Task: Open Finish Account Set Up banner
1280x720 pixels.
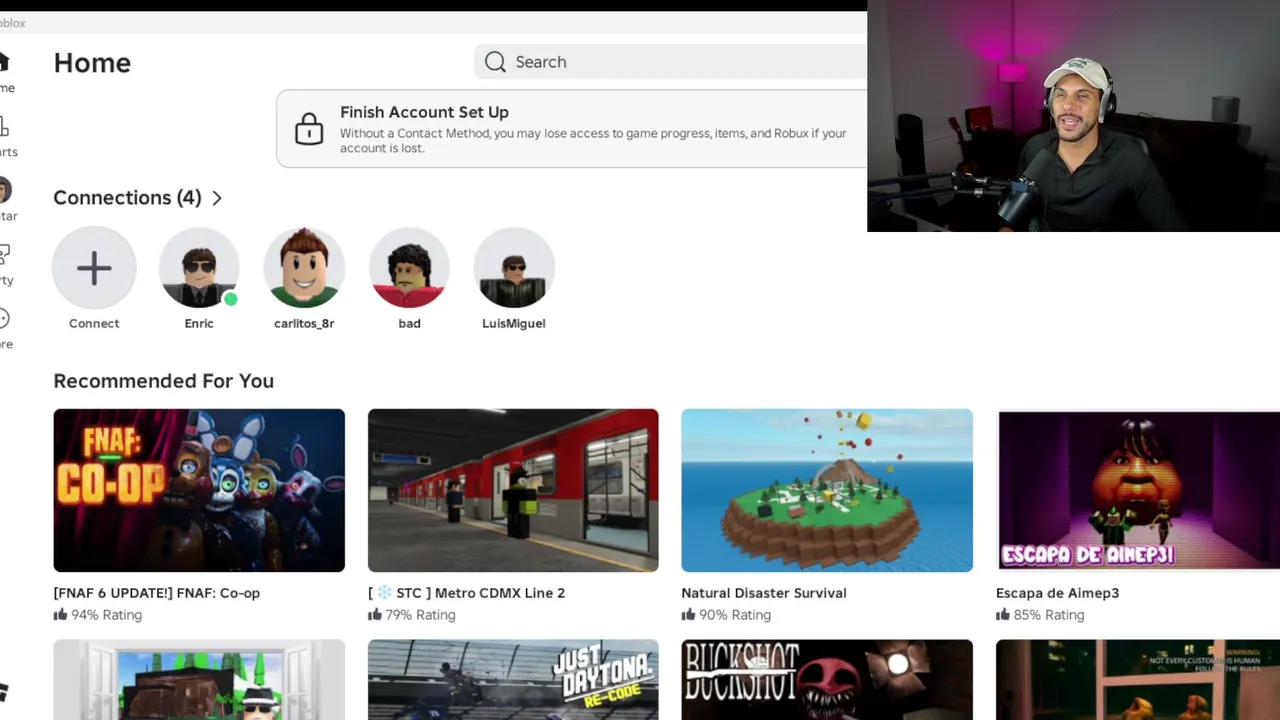Action: [572, 129]
